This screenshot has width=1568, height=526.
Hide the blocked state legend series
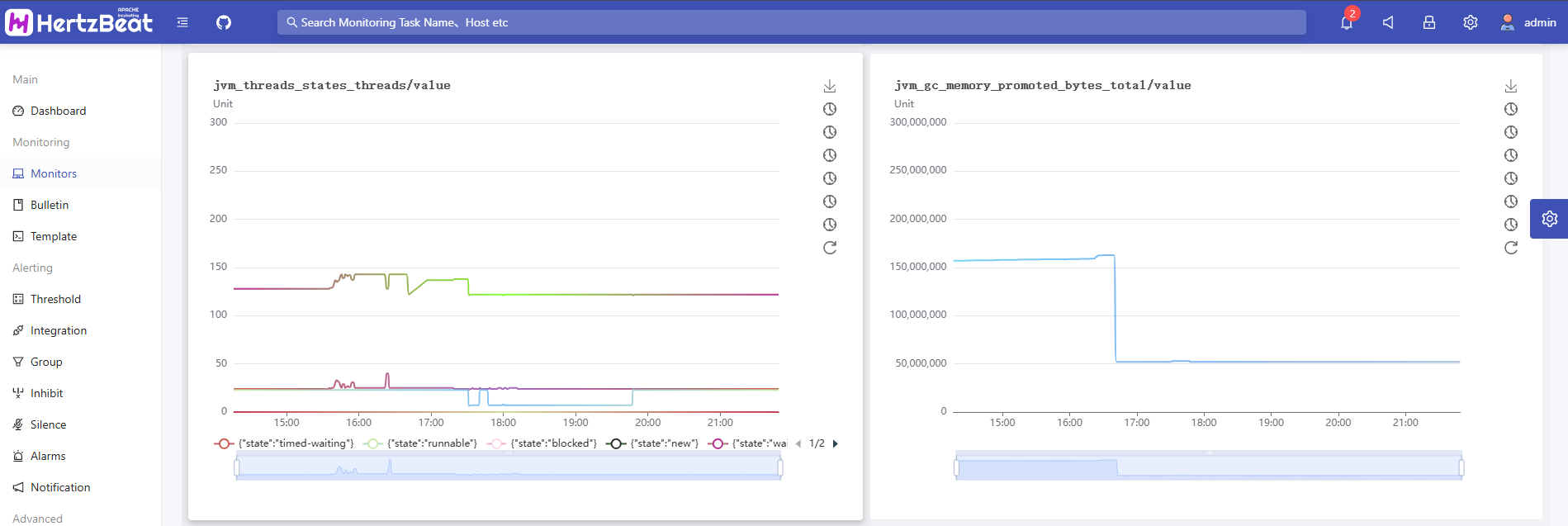coord(542,443)
